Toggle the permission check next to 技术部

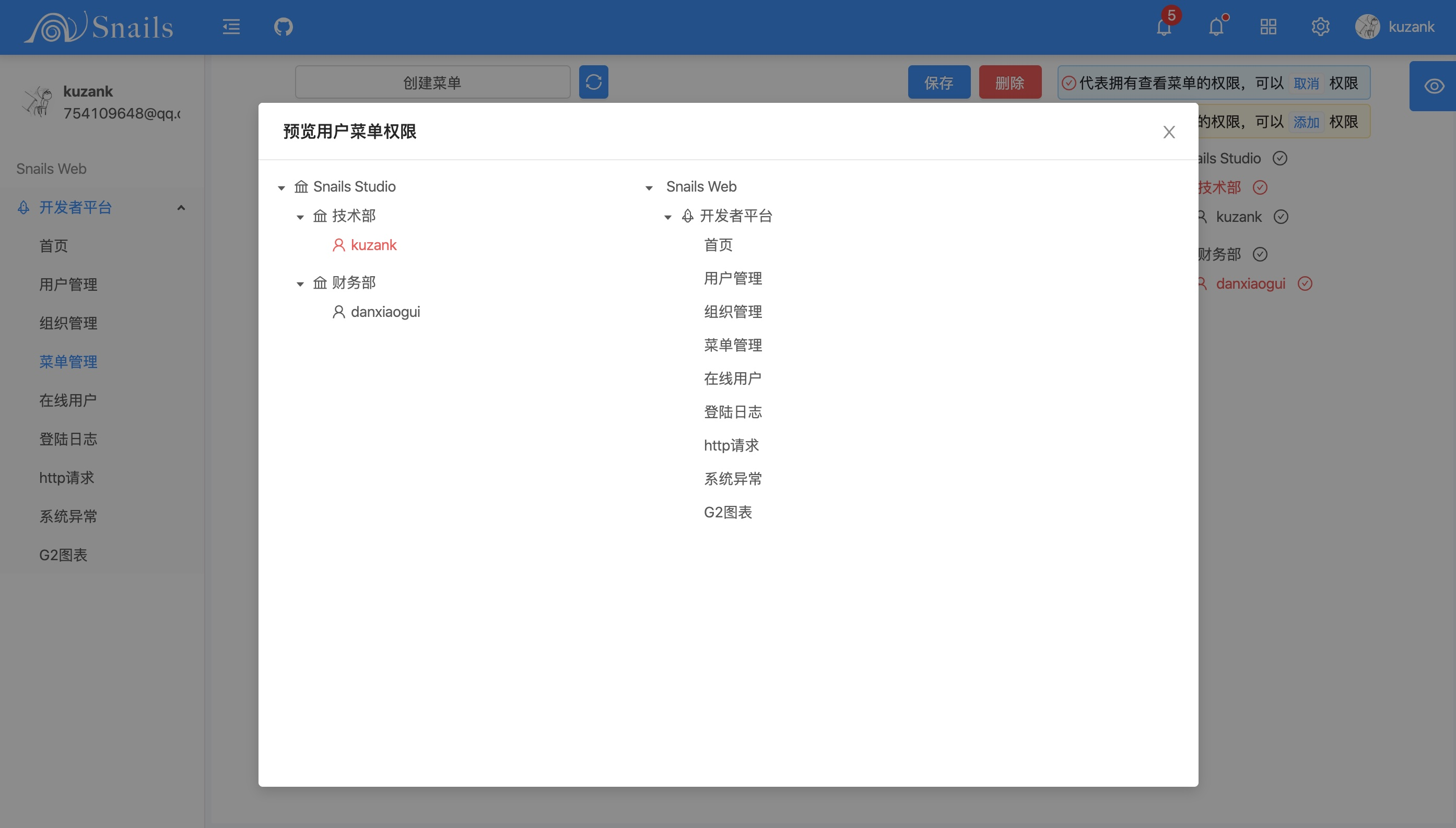tap(1260, 187)
